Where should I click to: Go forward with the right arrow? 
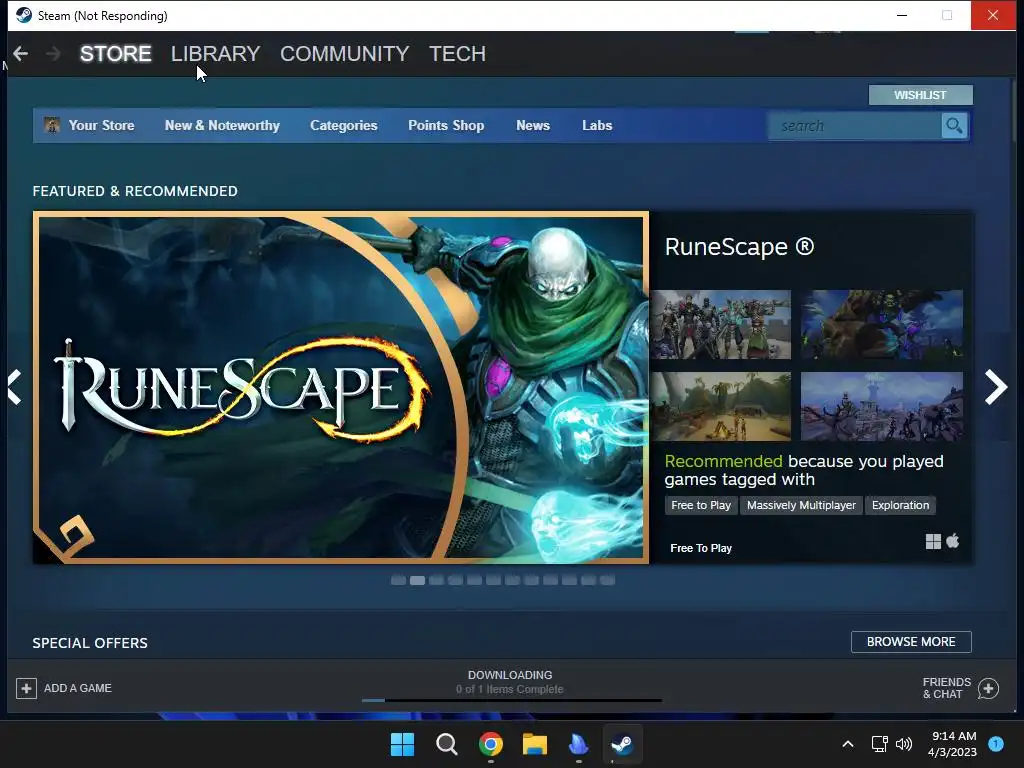[x=54, y=54]
